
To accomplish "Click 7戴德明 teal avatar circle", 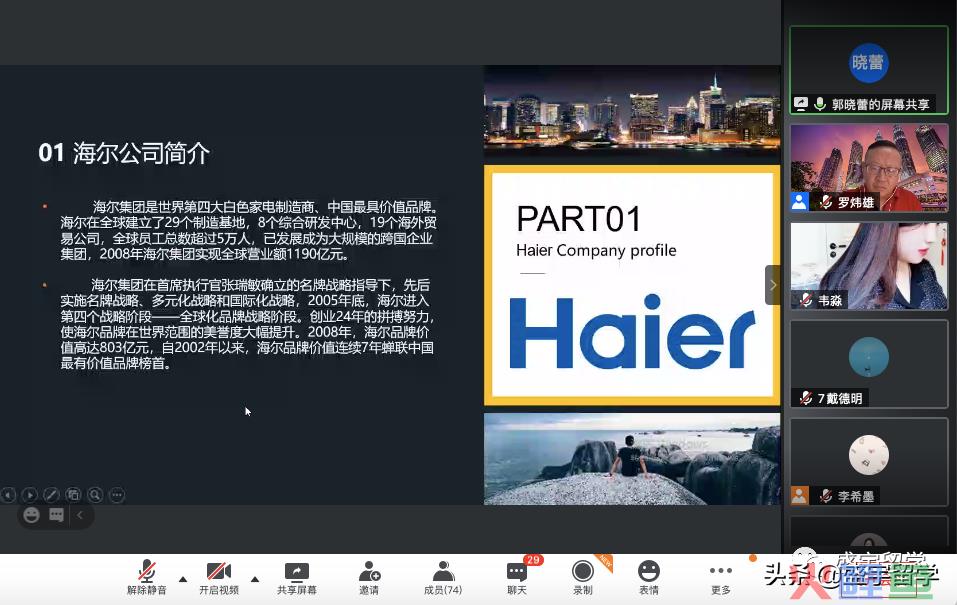I will tap(869, 357).
